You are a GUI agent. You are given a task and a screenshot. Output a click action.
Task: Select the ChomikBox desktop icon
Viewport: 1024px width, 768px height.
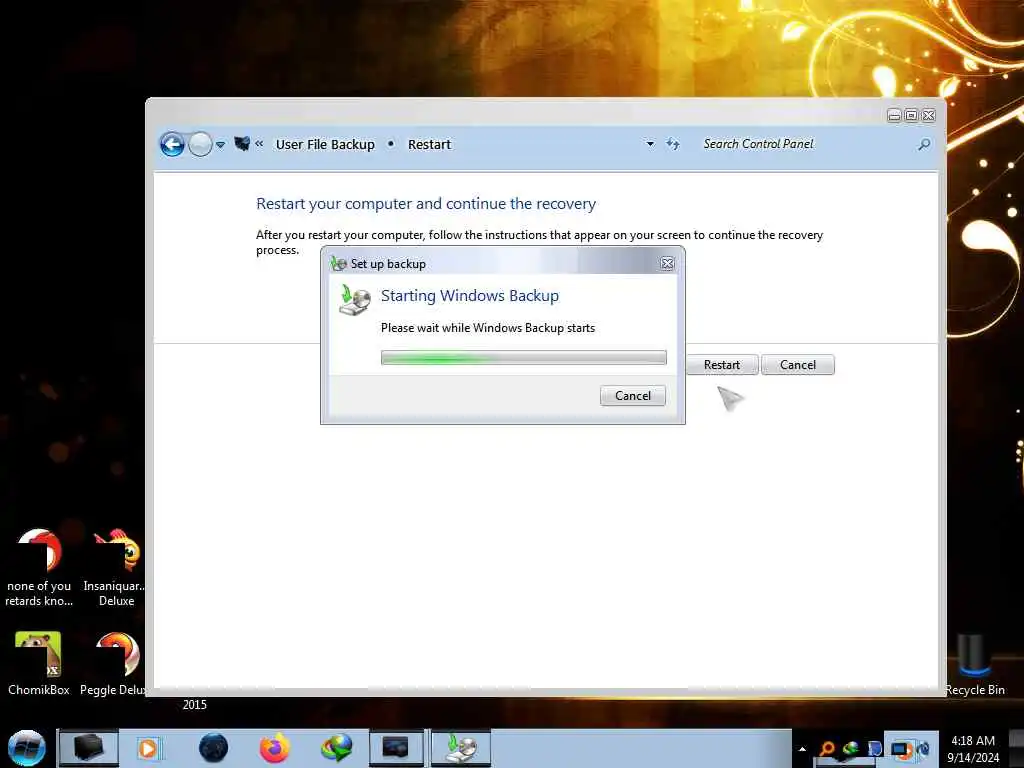coord(39,663)
